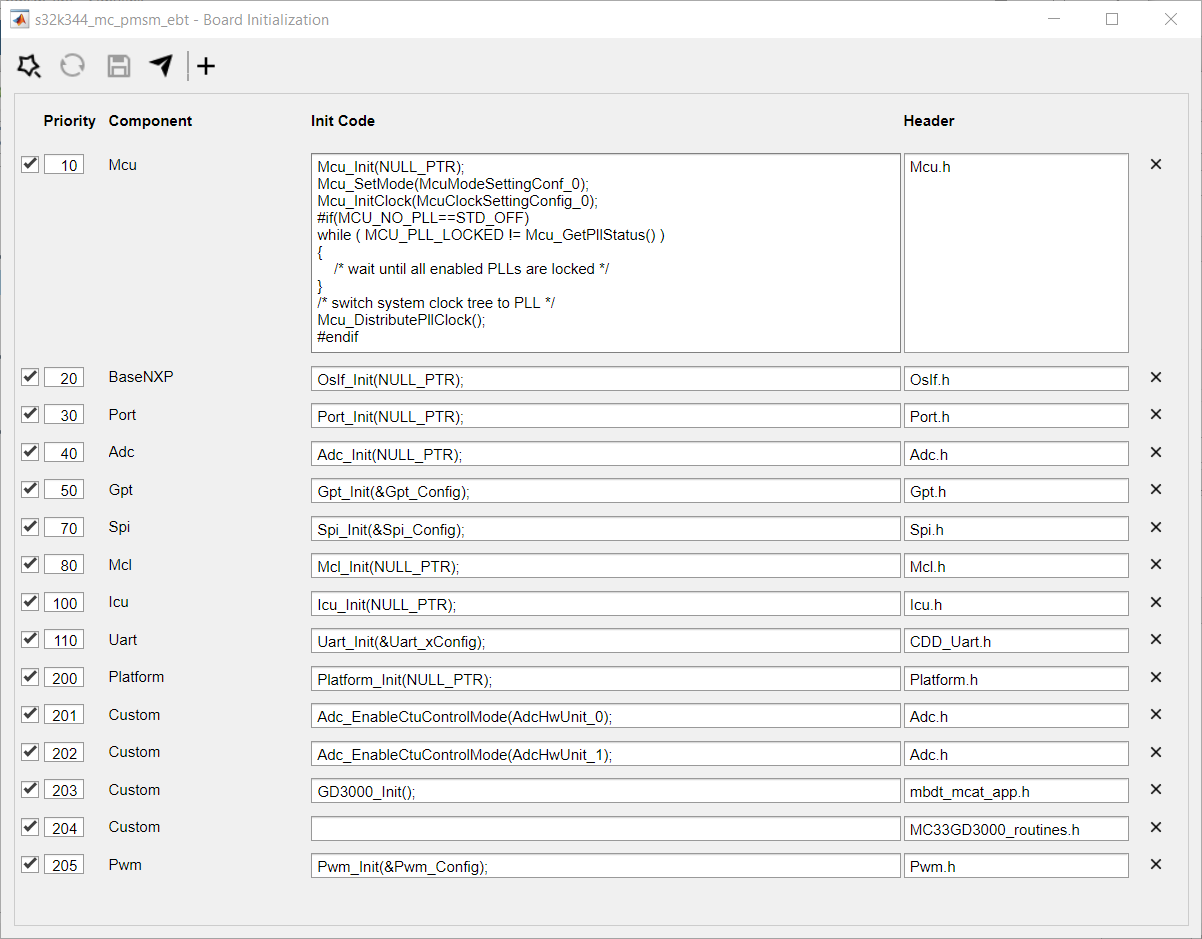Click the application icon in the title bar
This screenshot has width=1202, height=939.
pyautogui.click(x=20, y=19)
